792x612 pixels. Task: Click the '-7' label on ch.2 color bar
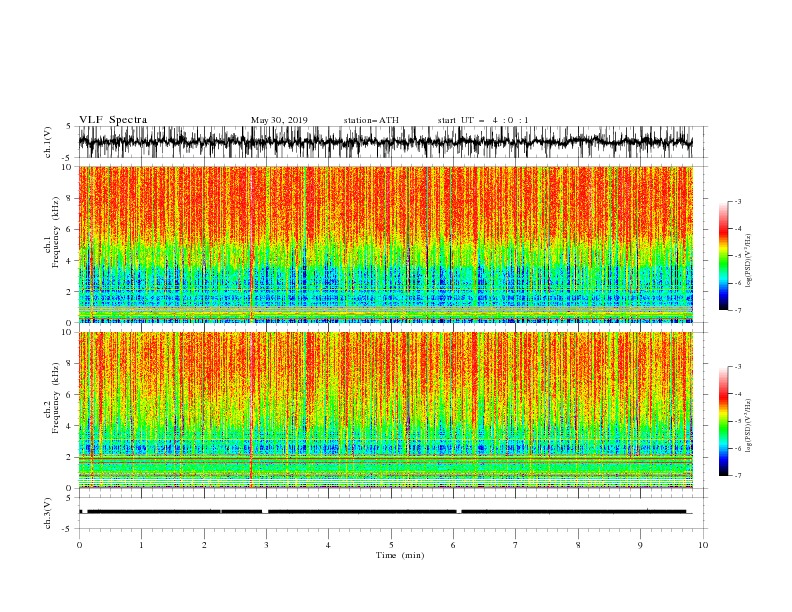pyautogui.click(x=737, y=475)
